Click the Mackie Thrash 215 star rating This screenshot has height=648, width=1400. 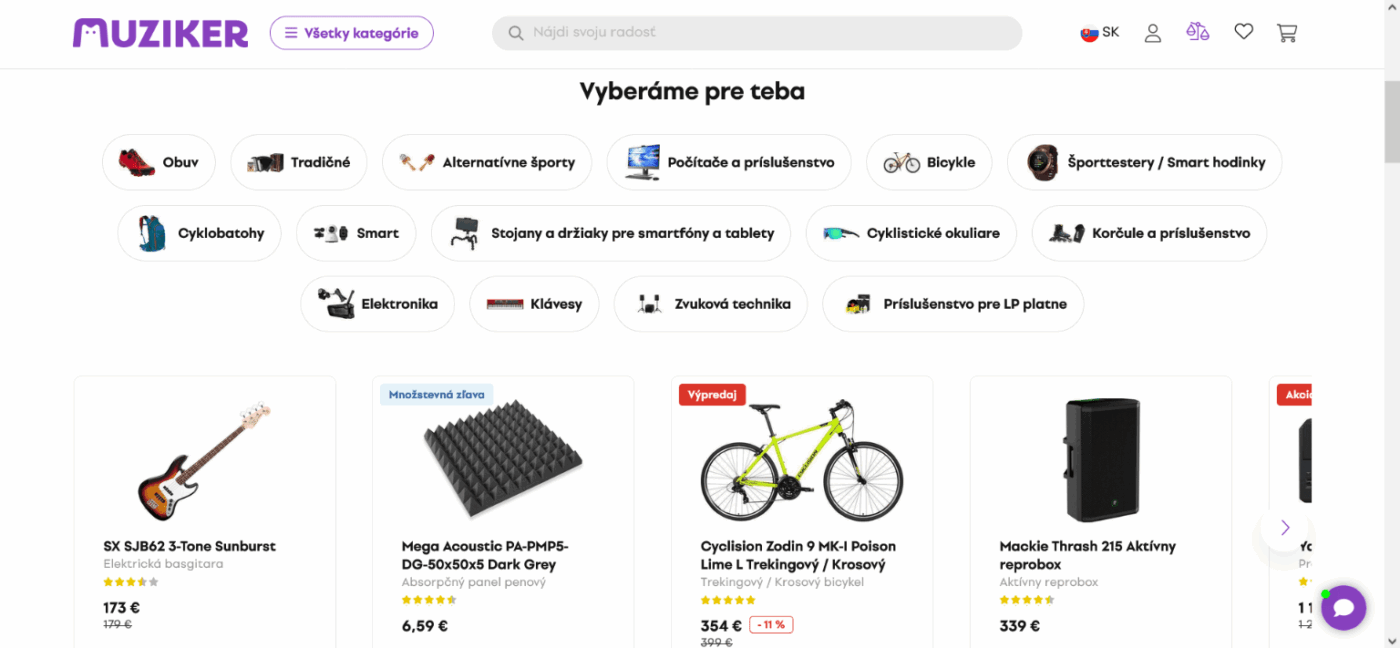click(x=1026, y=599)
